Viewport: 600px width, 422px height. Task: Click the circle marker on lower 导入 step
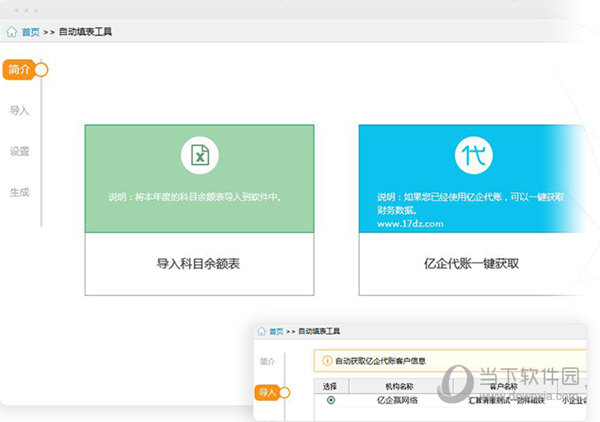(x=284, y=393)
